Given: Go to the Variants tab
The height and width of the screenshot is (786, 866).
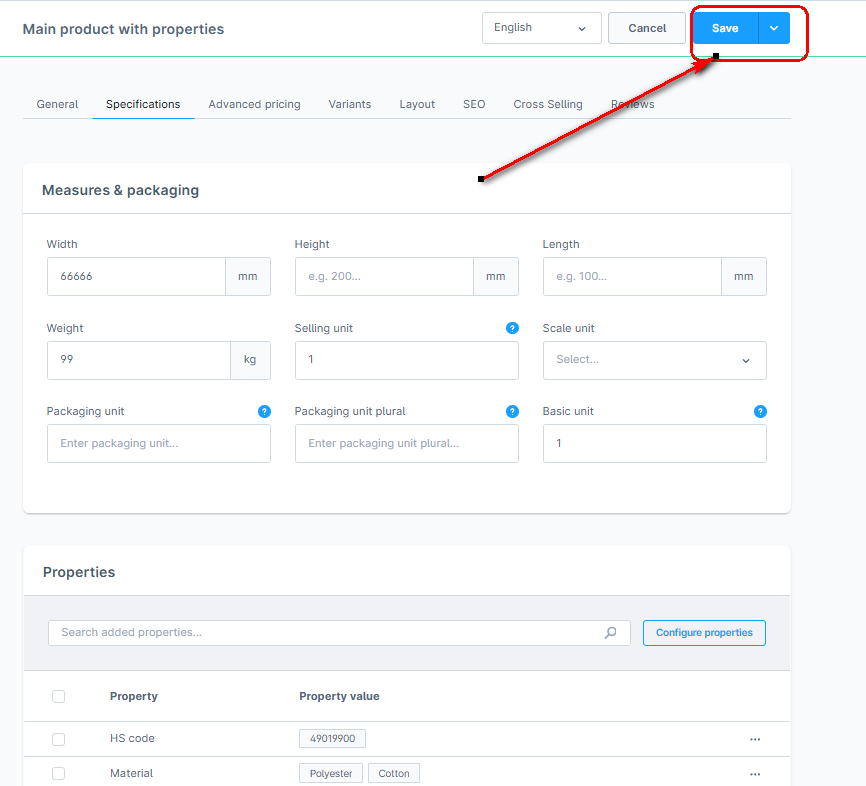Looking at the screenshot, I should click(x=349, y=104).
